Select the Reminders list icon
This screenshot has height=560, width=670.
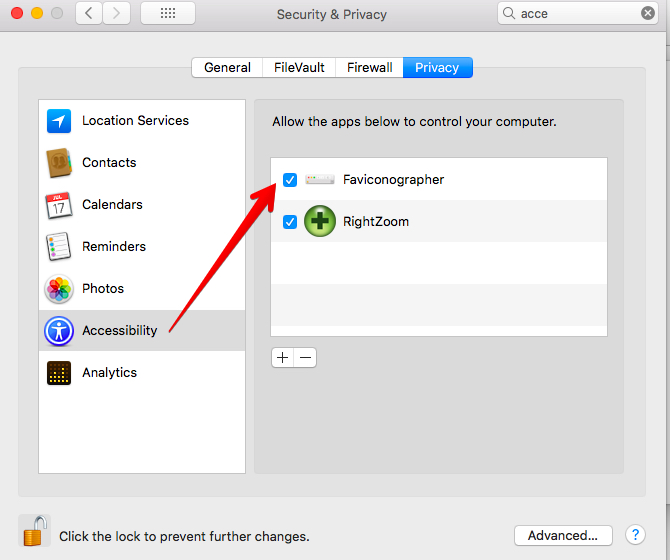click(x=59, y=247)
